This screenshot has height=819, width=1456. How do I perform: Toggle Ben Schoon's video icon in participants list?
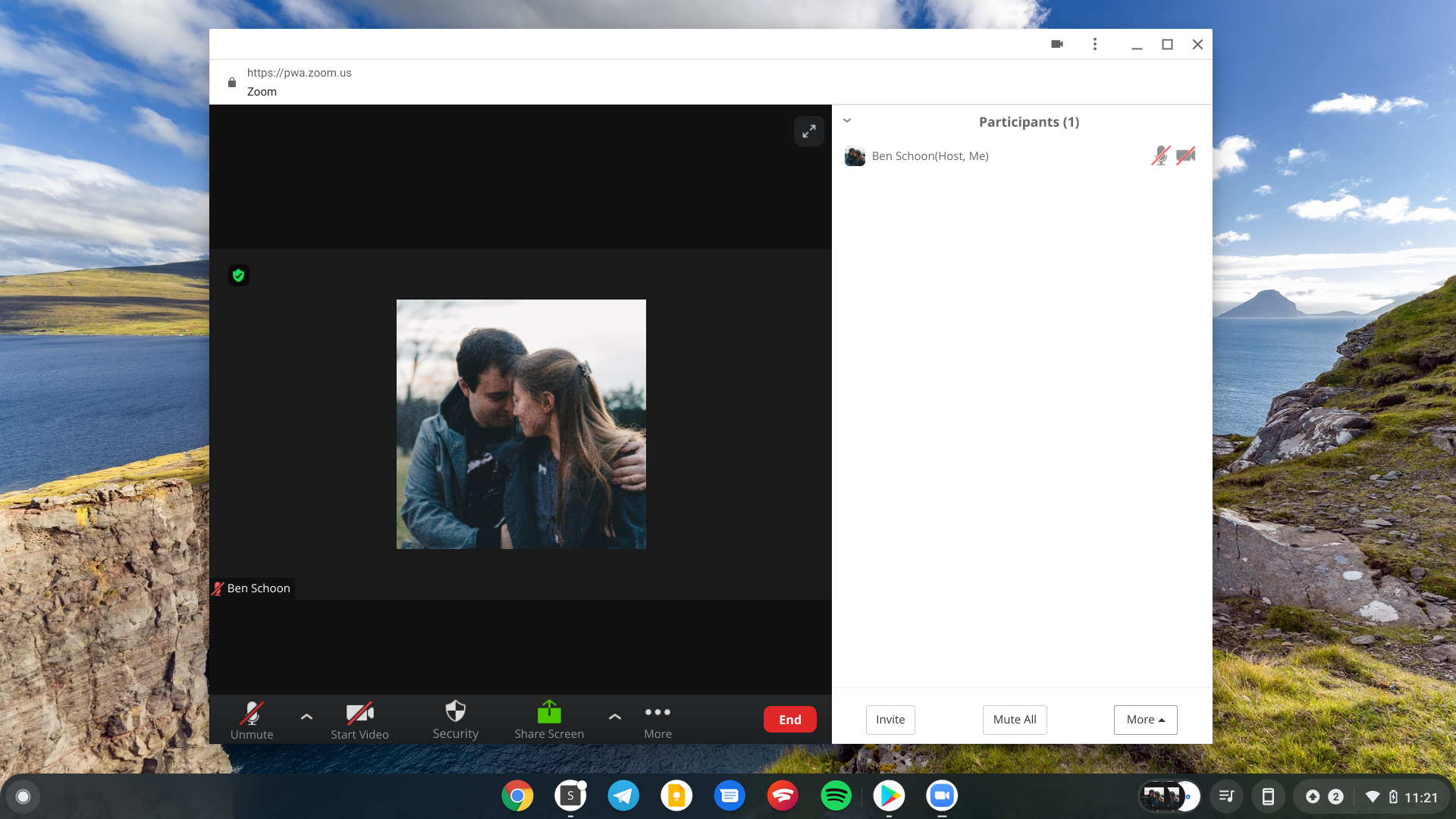(x=1185, y=155)
